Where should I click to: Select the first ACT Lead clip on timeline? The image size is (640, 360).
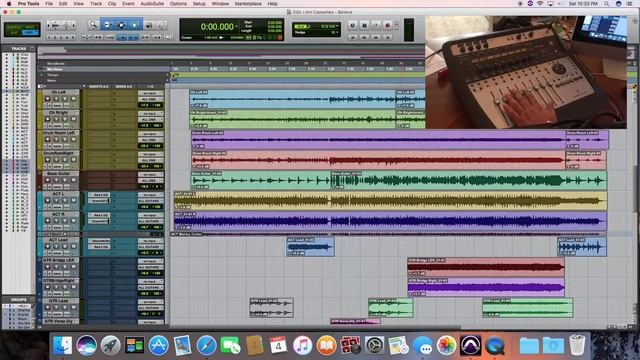tap(311, 247)
